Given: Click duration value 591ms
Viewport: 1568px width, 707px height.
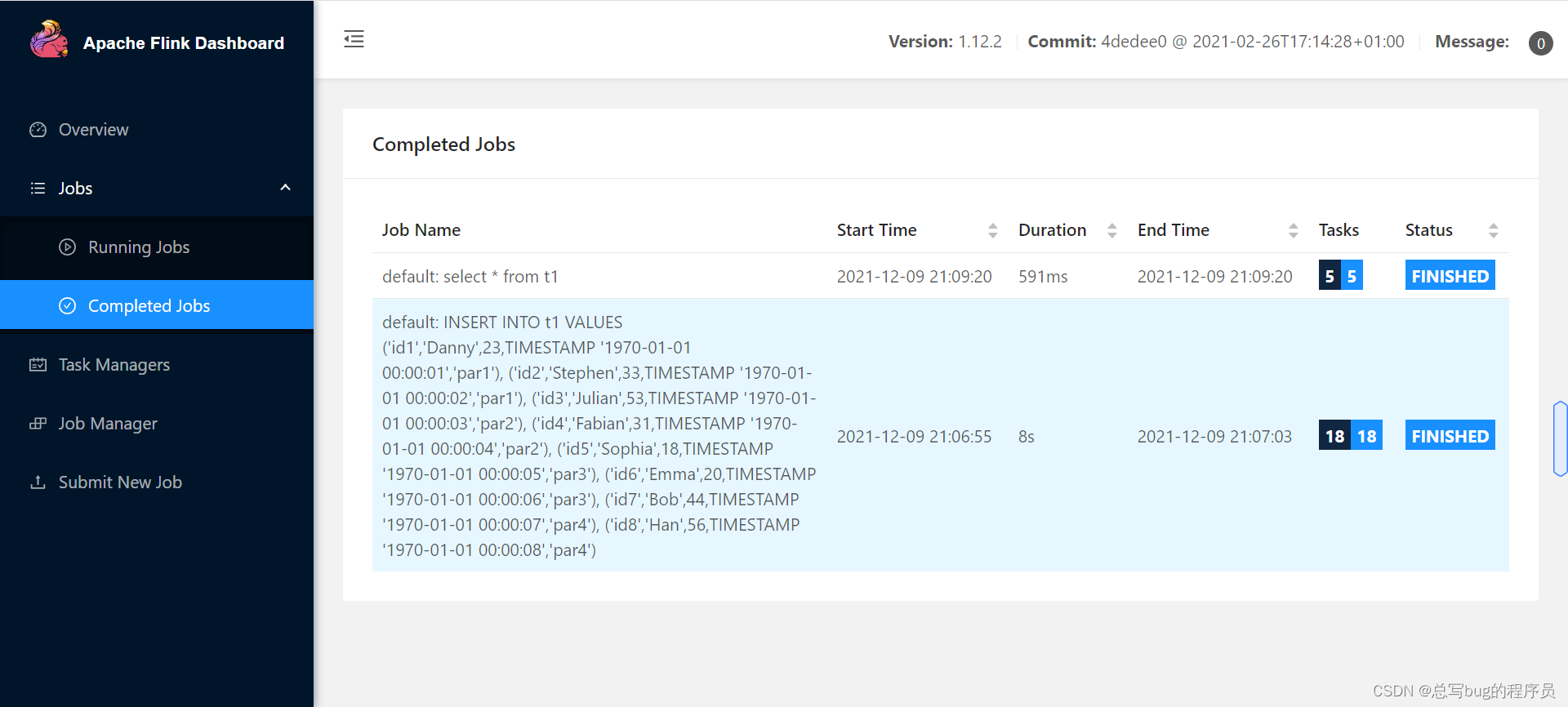Looking at the screenshot, I should tap(1044, 277).
